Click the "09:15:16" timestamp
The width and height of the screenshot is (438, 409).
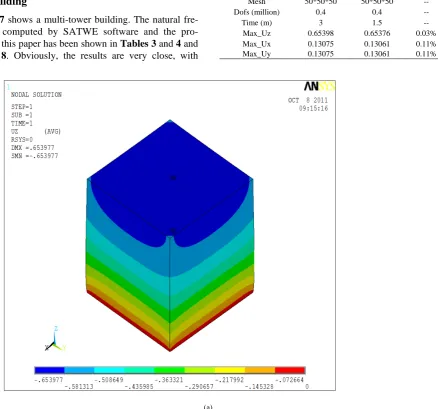pos(313,108)
